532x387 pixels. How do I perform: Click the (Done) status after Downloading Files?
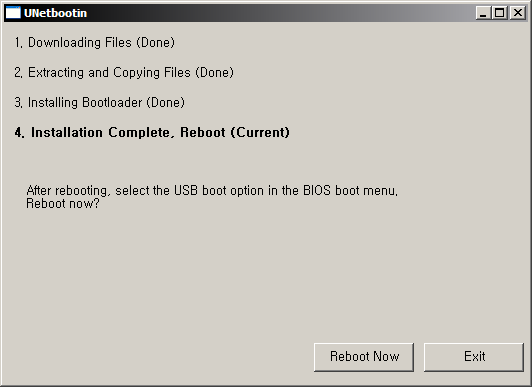[x=156, y=43]
